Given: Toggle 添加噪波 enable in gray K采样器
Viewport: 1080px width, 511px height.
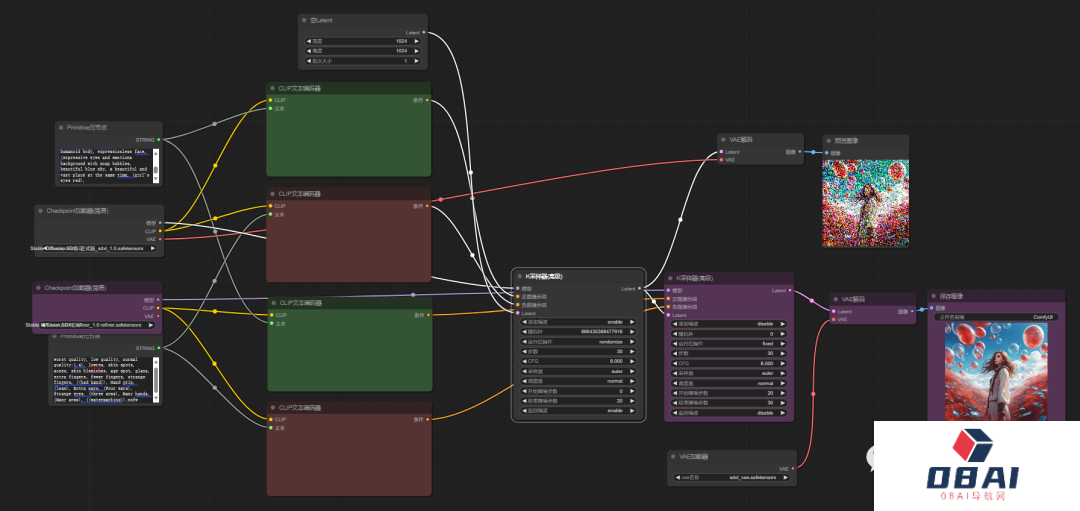Looking at the screenshot, I should pyautogui.click(x=578, y=322).
